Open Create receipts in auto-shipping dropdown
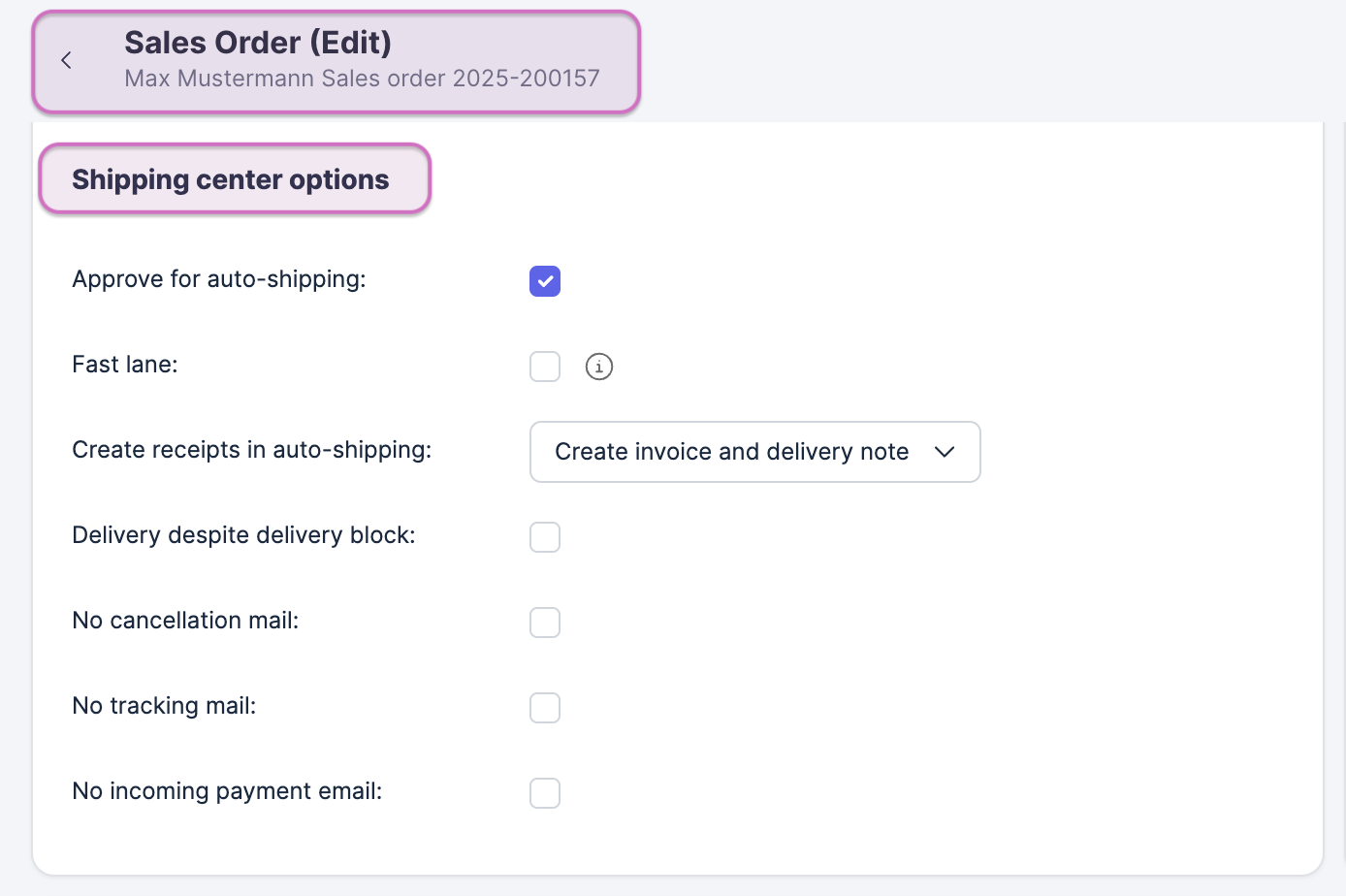This screenshot has height=896, width=1346. coord(731,452)
